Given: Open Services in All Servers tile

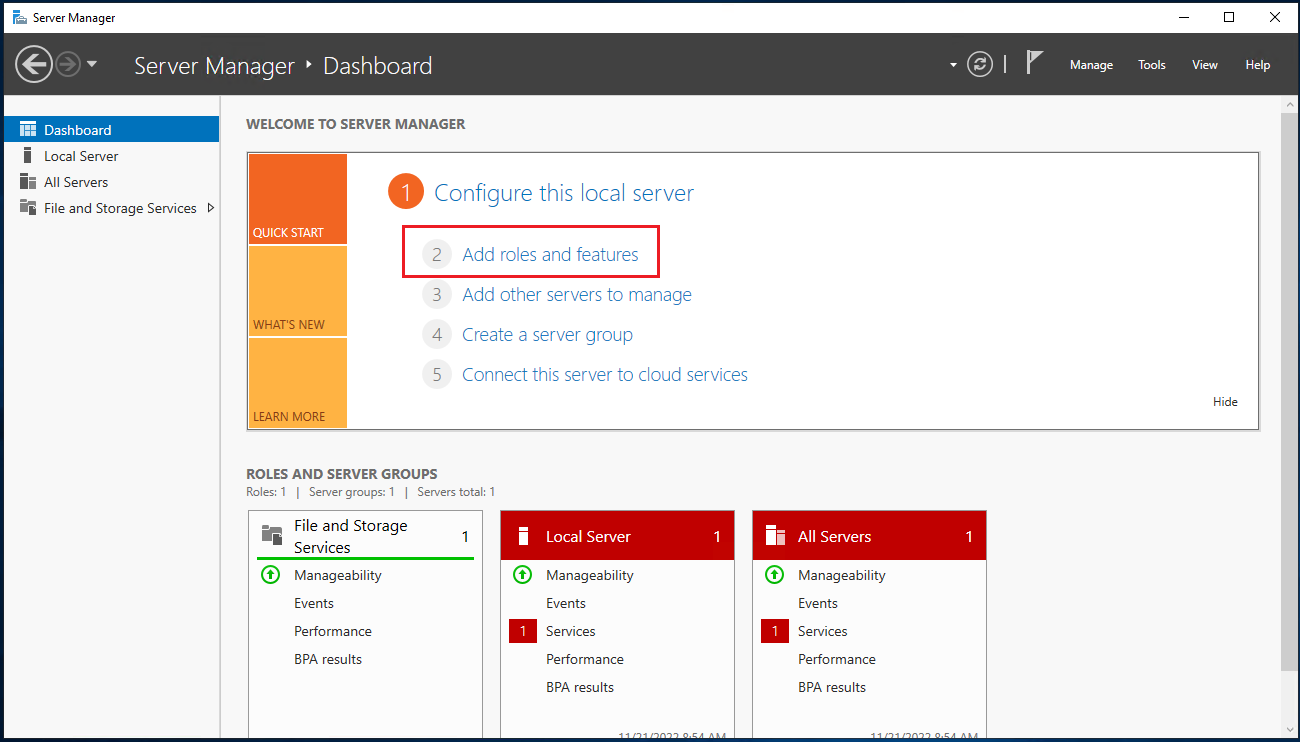Looking at the screenshot, I should (823, 631).
